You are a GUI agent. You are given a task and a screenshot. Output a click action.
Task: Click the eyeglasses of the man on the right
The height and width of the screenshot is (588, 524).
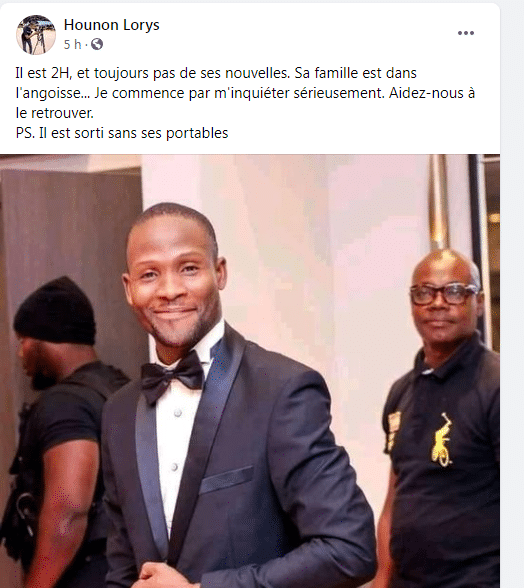(x=444, y=294)
